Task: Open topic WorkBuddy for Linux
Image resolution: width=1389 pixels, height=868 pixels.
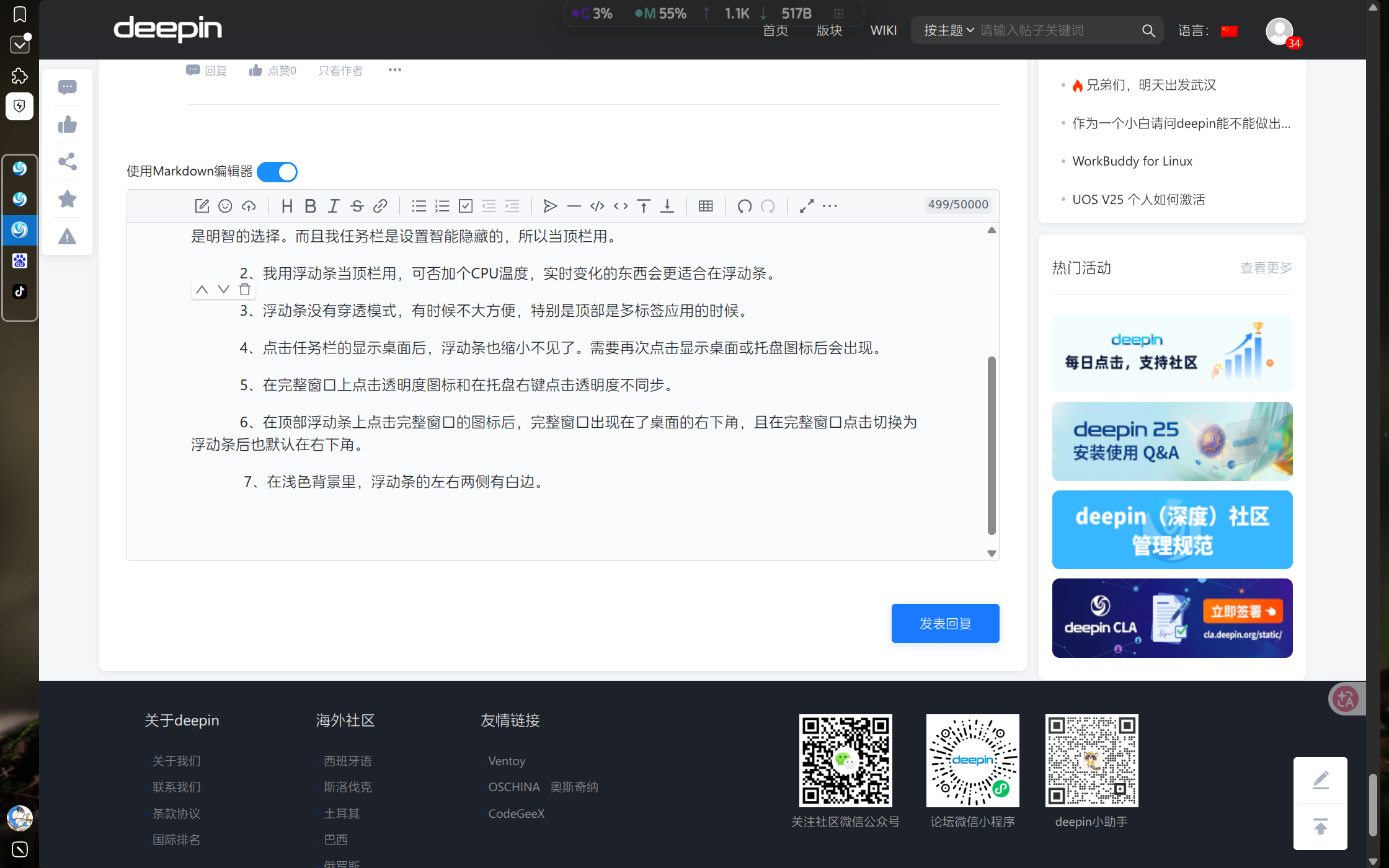Action: click(1132, 161)
